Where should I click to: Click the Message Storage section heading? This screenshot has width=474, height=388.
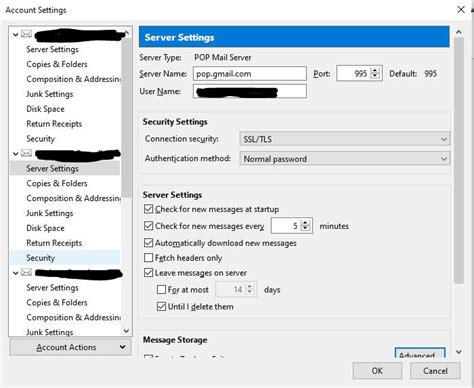click(175, 340)
